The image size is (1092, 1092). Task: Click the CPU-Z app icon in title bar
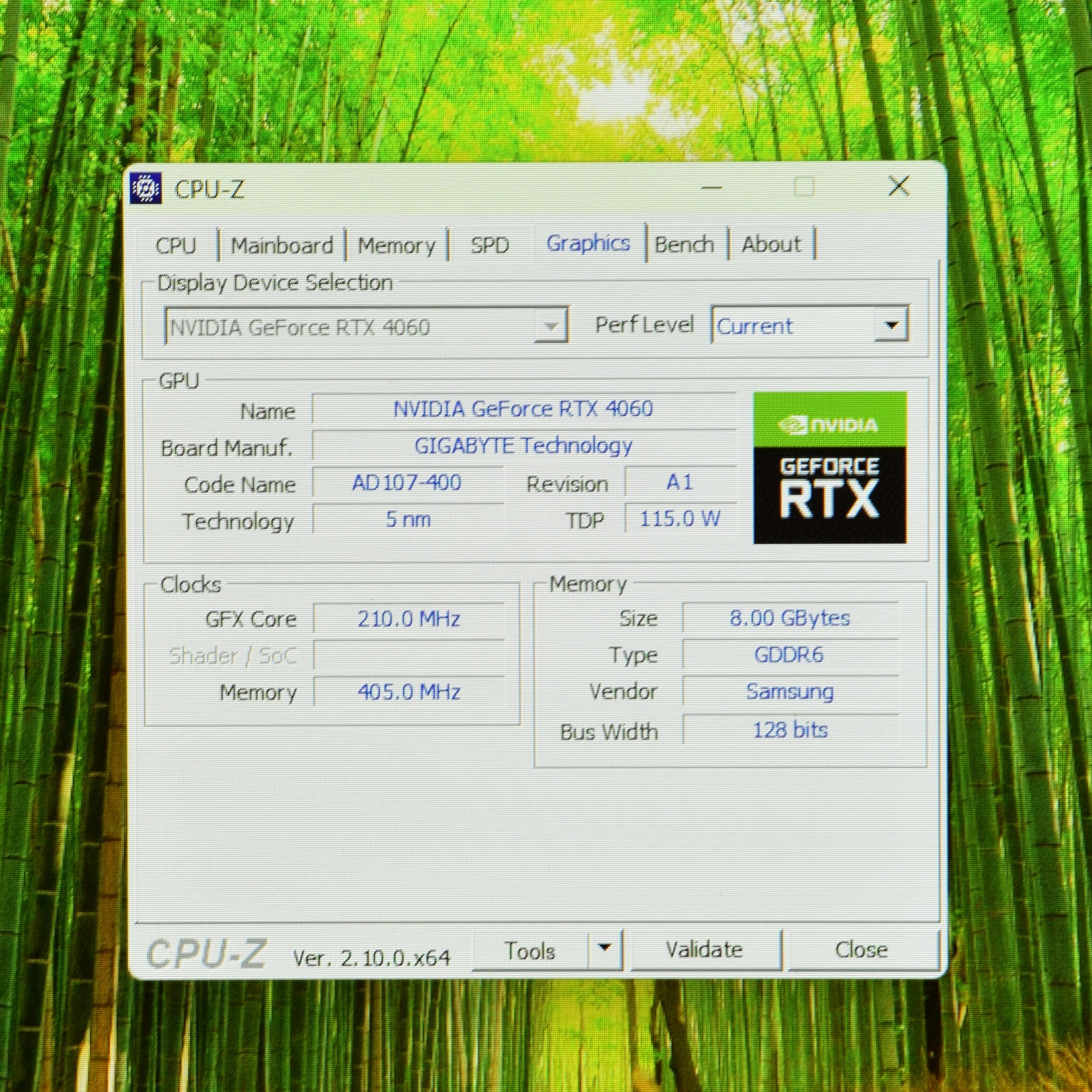point(146,188)
